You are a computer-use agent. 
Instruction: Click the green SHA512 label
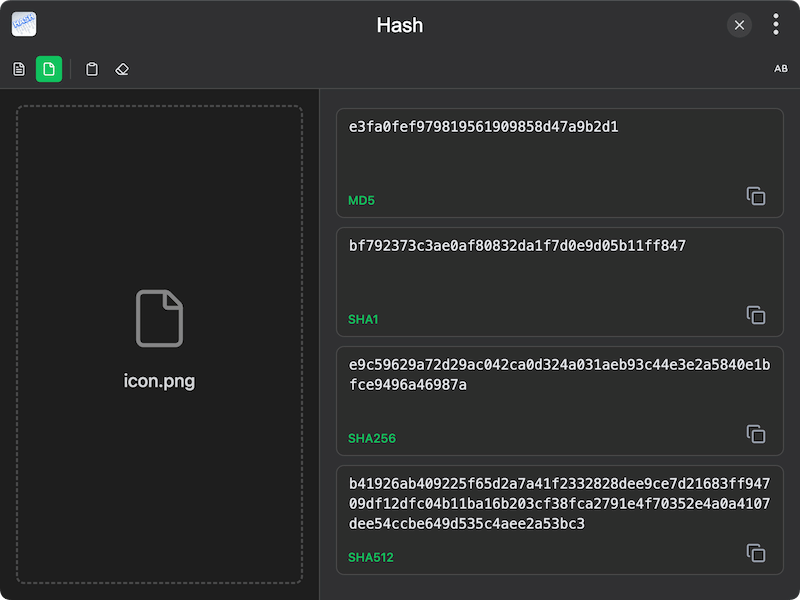pos(370,557)
